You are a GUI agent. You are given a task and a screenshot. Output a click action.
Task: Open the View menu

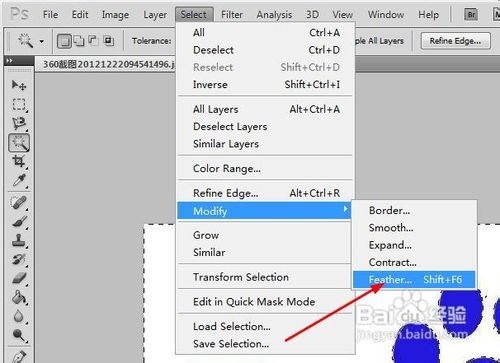pyautogui.click(x=342, y=15)
